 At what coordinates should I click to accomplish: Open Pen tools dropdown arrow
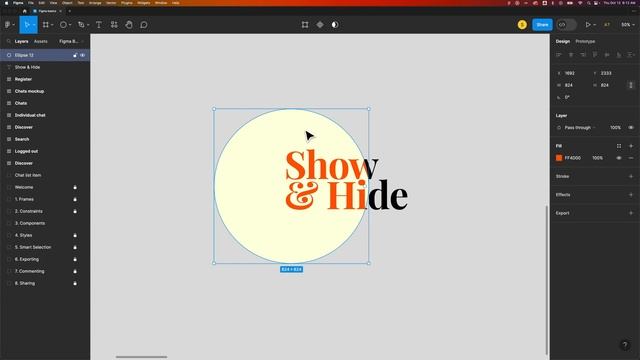tap(88, 25)
